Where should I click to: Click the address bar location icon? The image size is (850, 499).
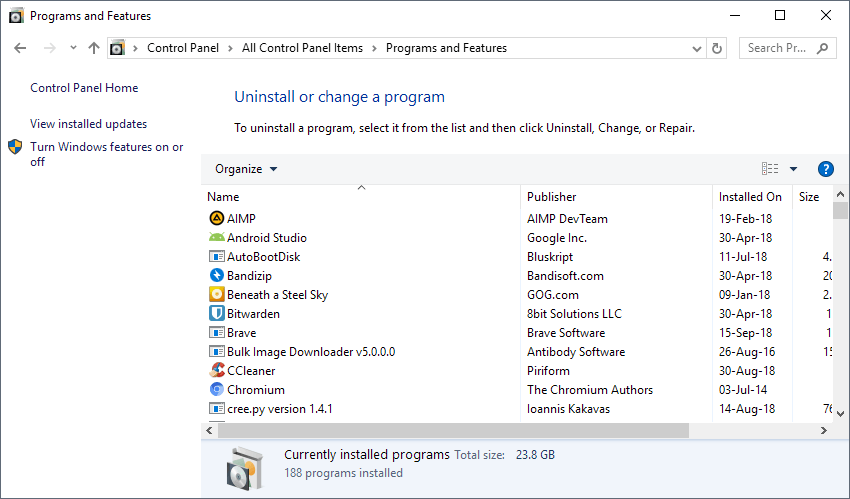(117, 48)
